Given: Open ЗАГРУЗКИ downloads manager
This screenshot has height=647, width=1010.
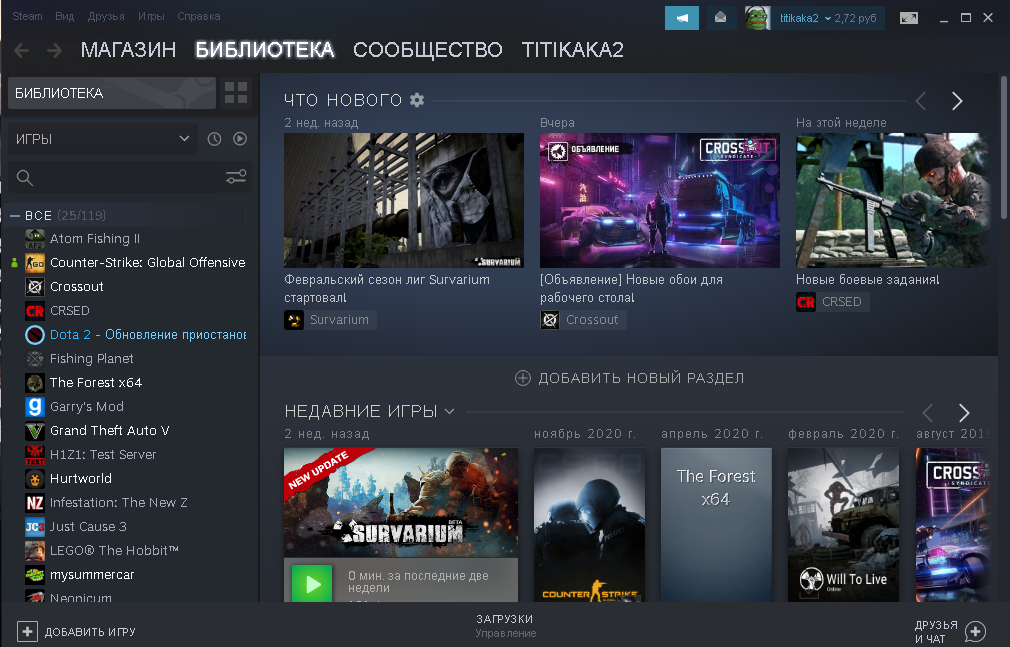Looking at the screenshot, I should (505, 625).
